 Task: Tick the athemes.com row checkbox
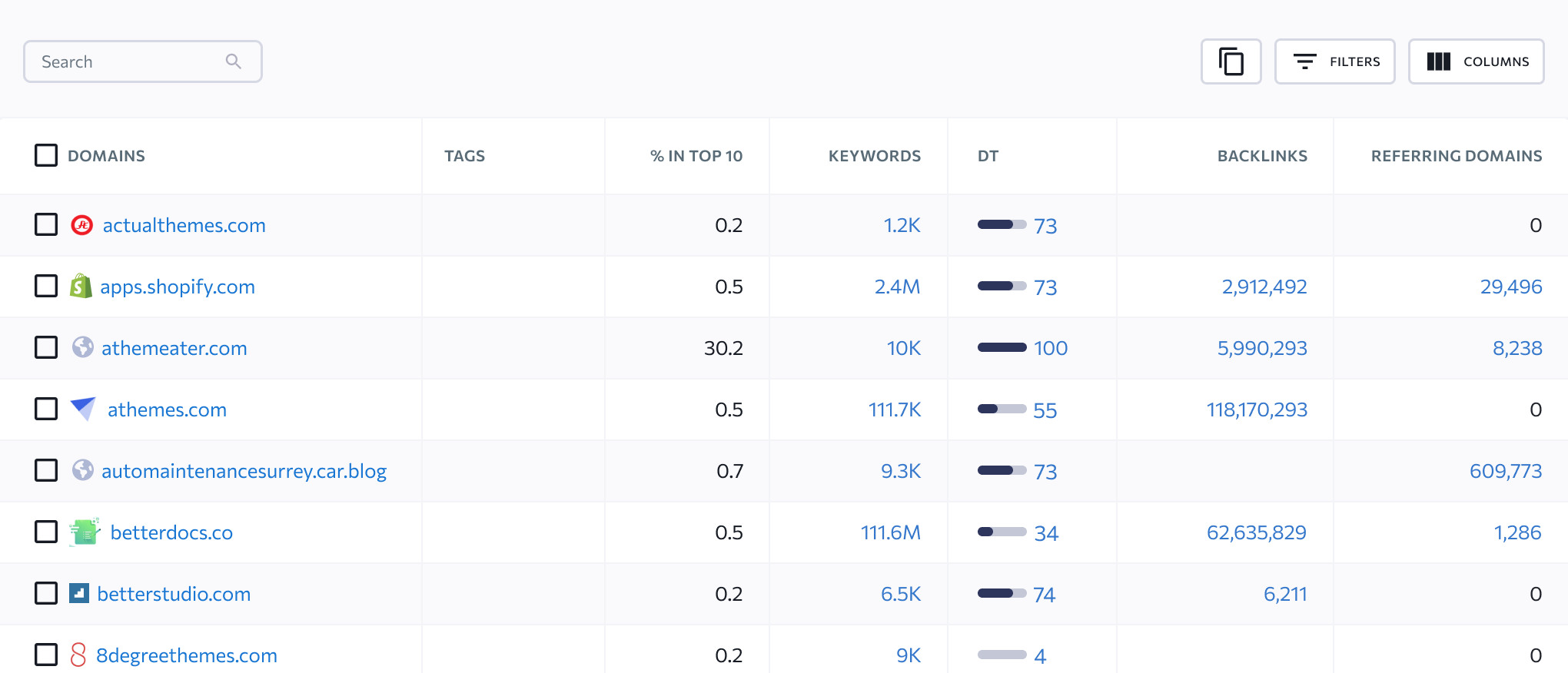pos(46,409)
